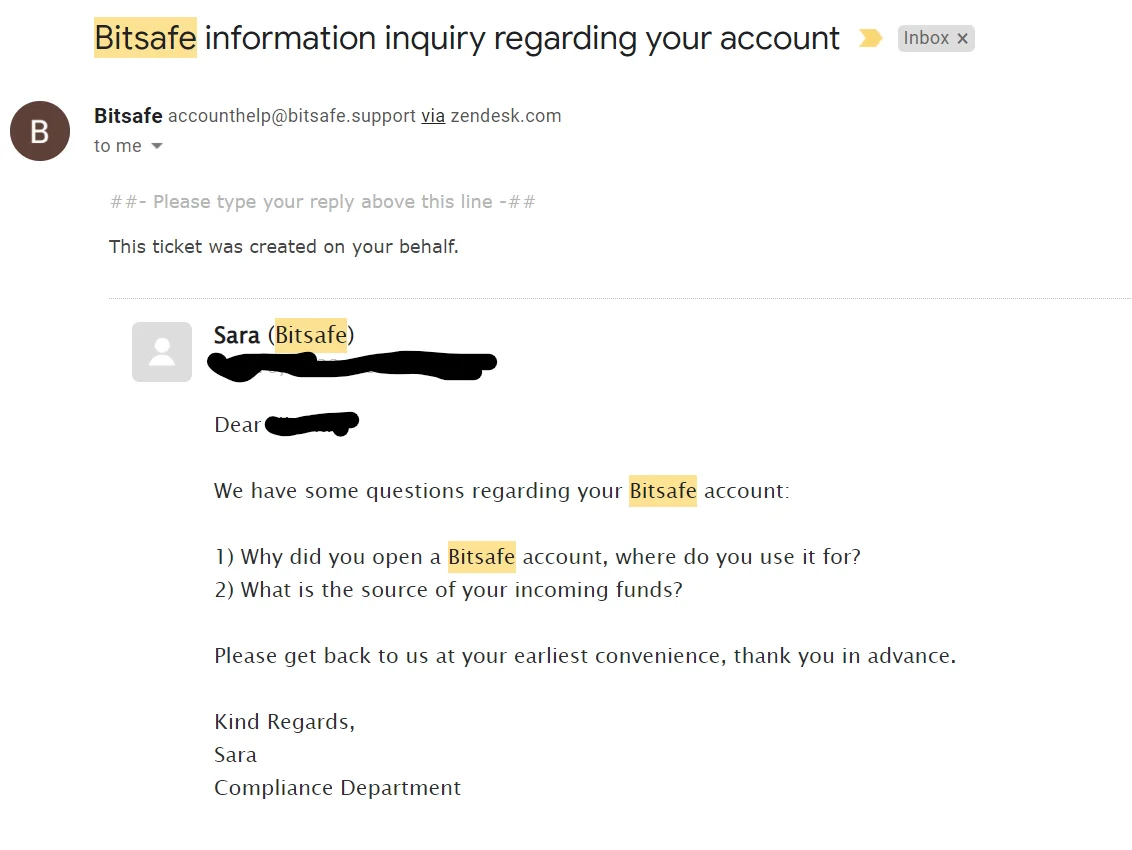Click the gray Sara profile placeholder avatar
1132x850 pixels.
162,352
